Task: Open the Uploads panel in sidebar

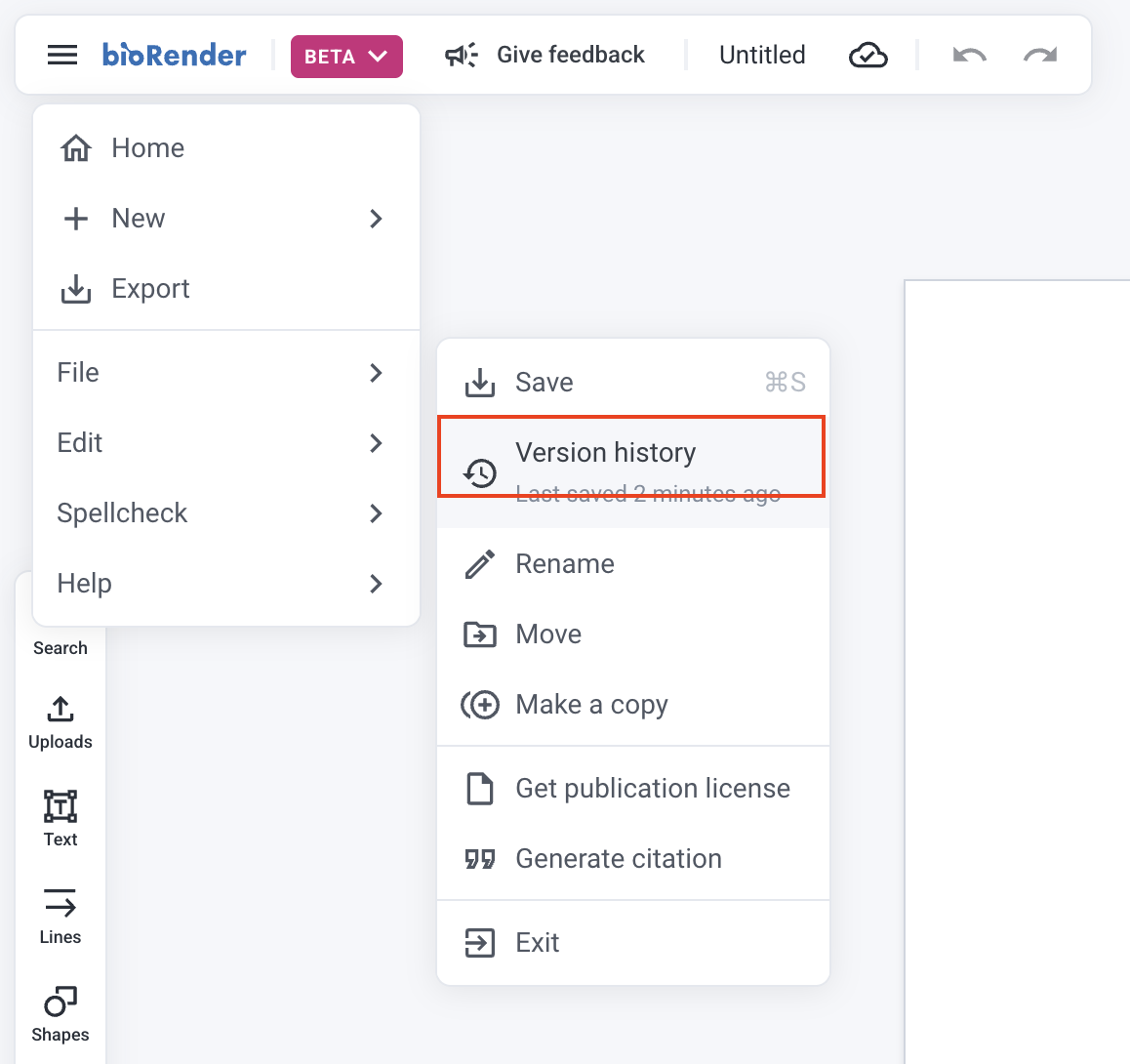Action: pos(61,722)
